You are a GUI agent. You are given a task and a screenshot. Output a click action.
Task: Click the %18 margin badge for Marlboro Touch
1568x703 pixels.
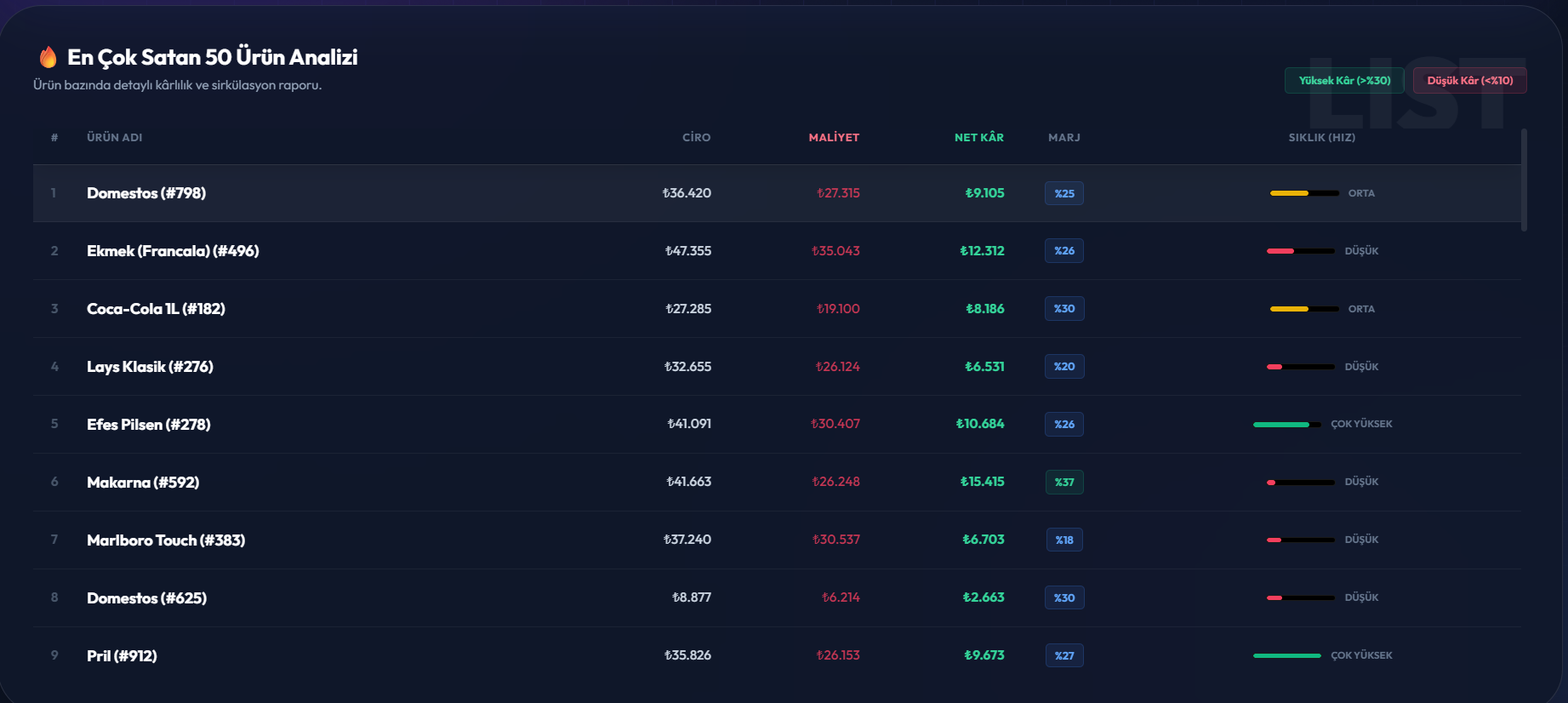point(1063,540)
